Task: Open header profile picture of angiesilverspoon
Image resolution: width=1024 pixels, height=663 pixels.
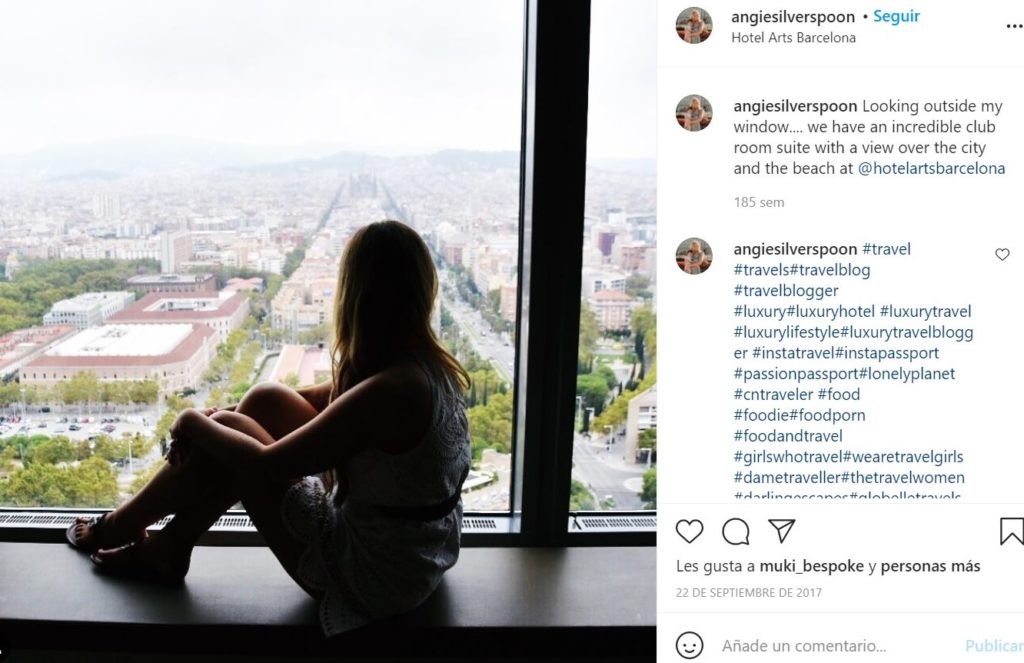Action: point(694,25)
